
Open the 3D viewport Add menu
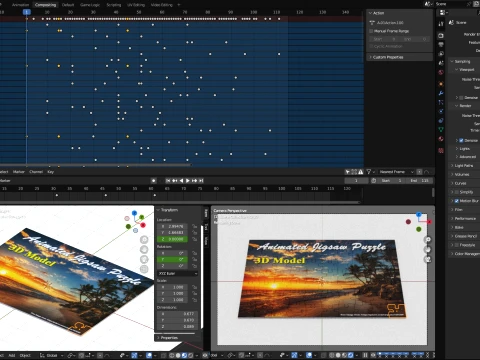click(x=12, y=356)
